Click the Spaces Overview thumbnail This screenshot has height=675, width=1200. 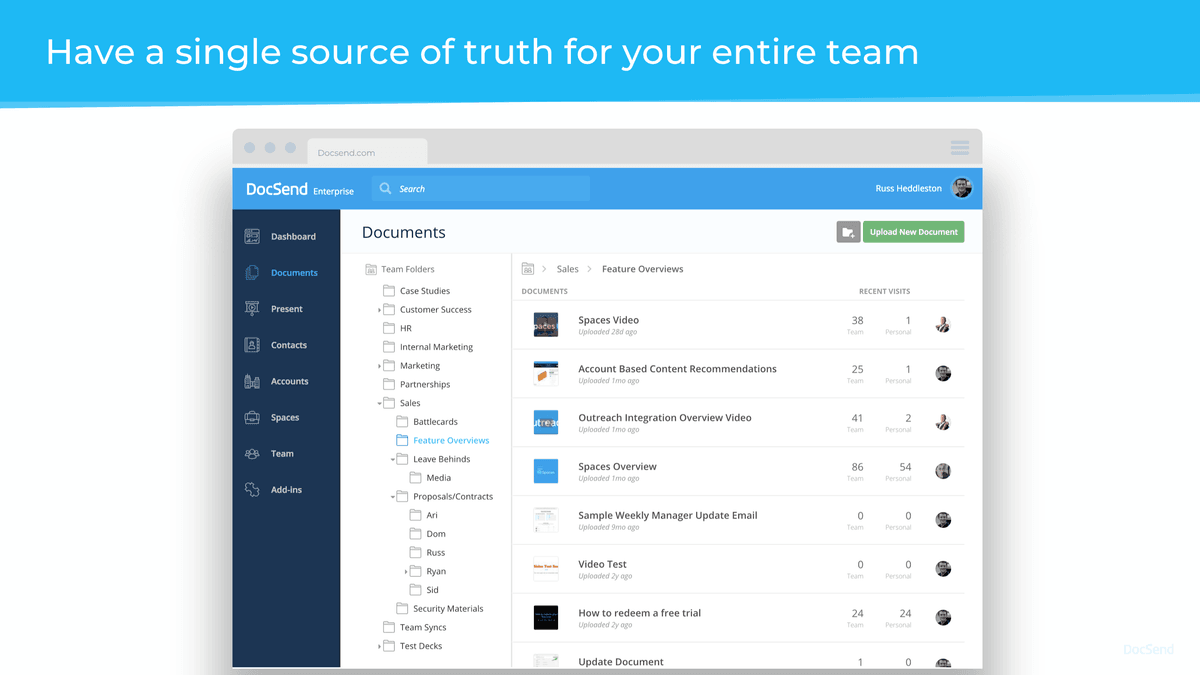point(545,471)
